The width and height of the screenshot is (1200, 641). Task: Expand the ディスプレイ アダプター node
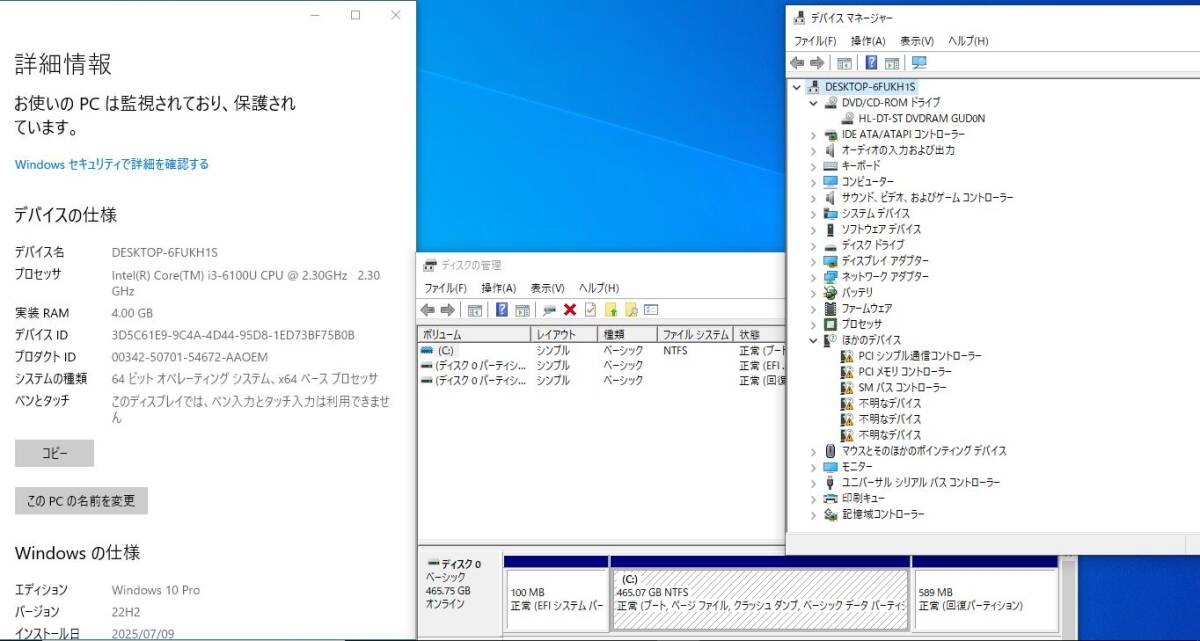(x=813, y=261)
